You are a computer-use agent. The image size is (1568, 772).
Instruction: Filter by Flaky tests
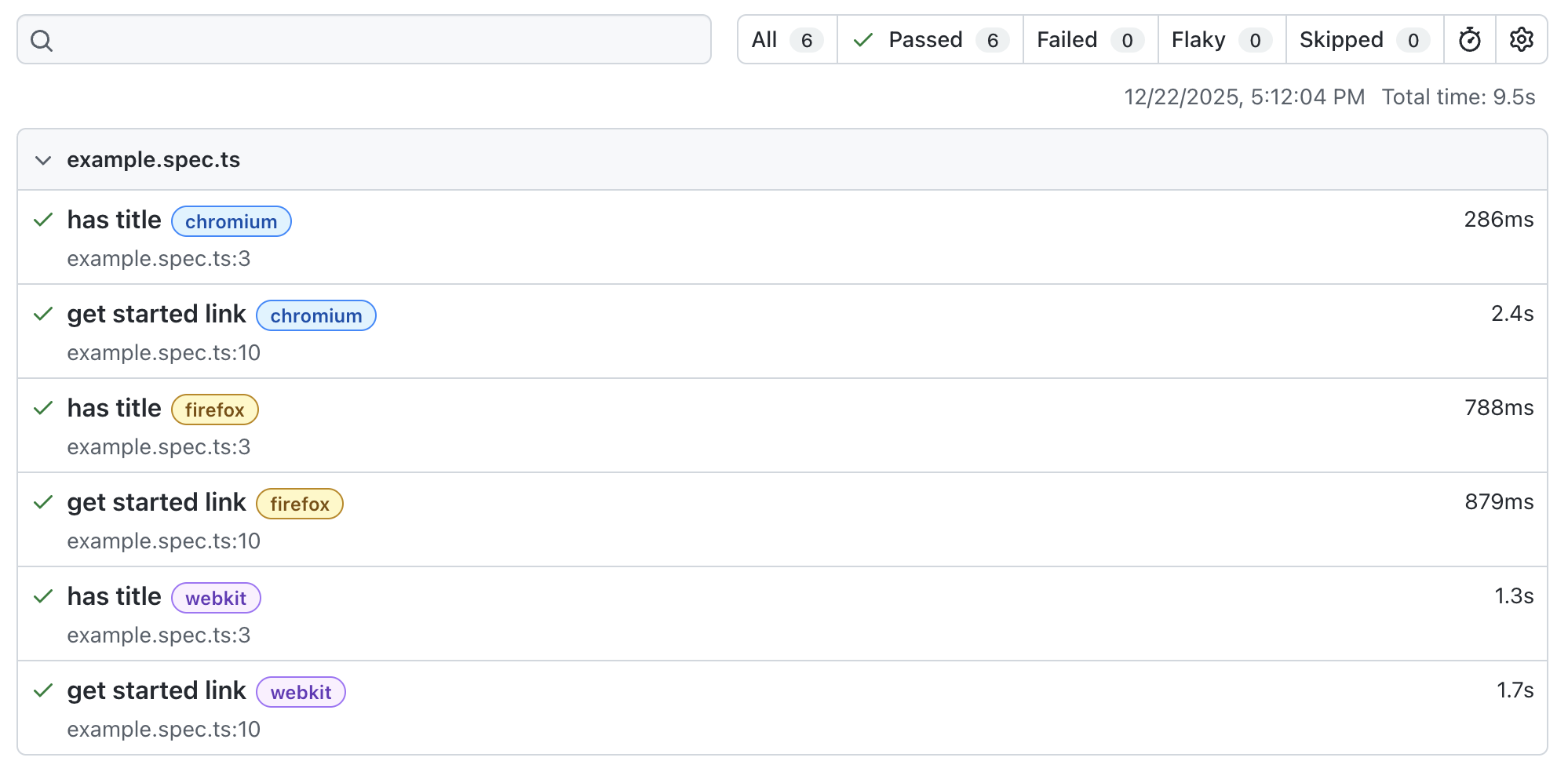pos(1221,39)
